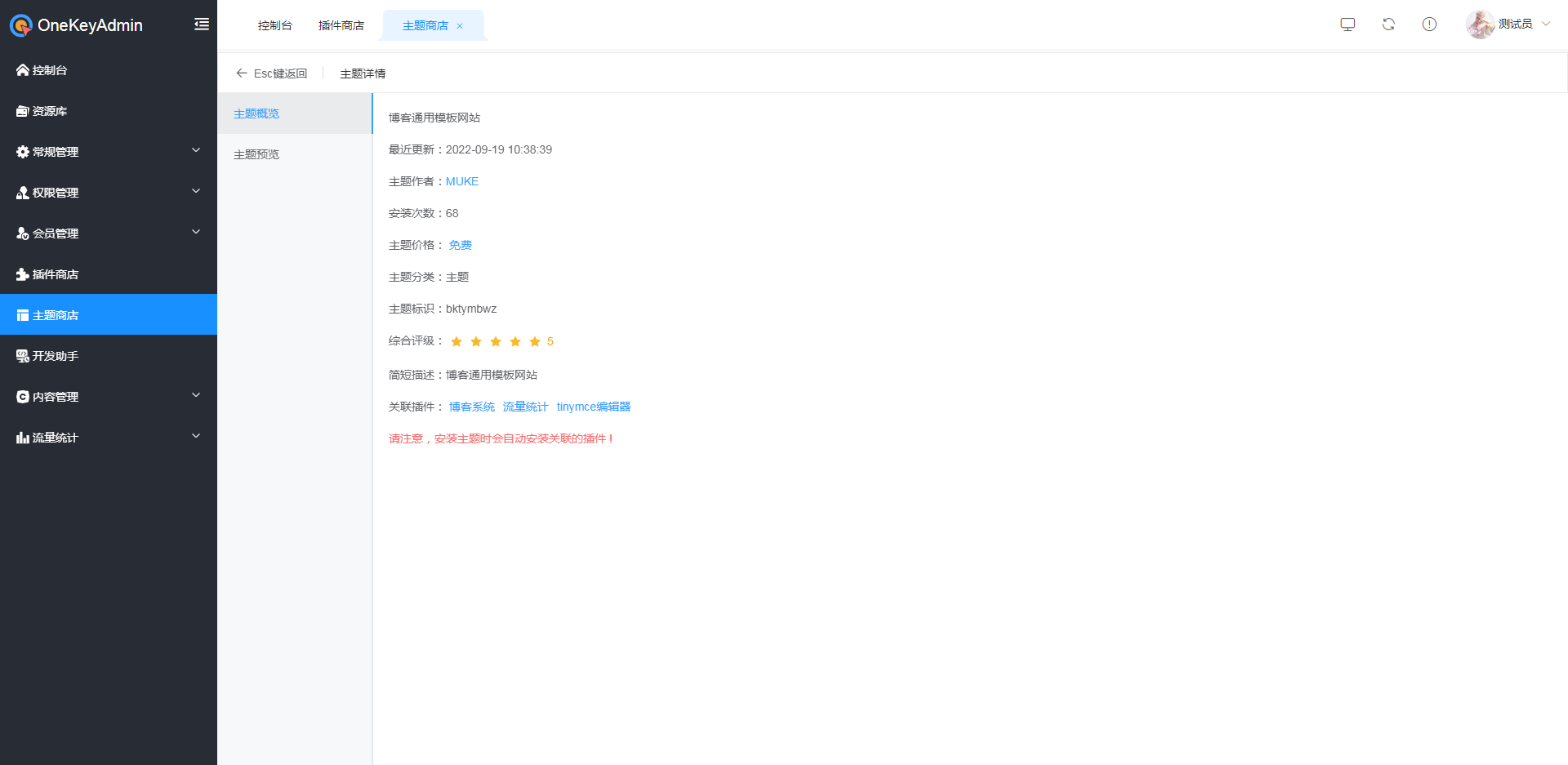This screenshot has width=1568, height=765.
Task: Open the 测试员 user dropdown arrow
Action: (x=1546, y=24)
